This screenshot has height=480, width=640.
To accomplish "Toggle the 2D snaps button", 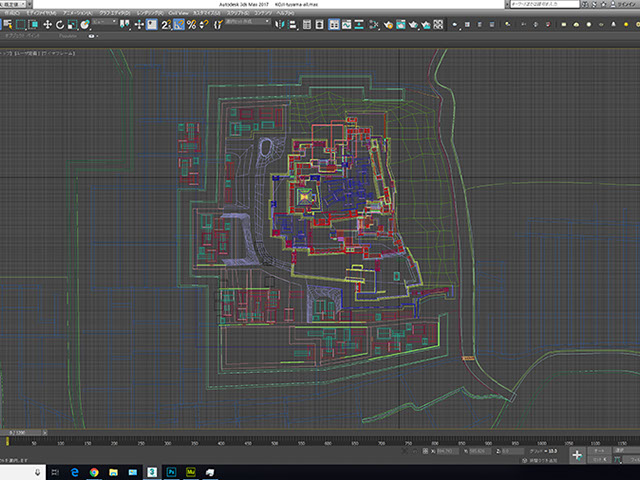I will [166, 24].
